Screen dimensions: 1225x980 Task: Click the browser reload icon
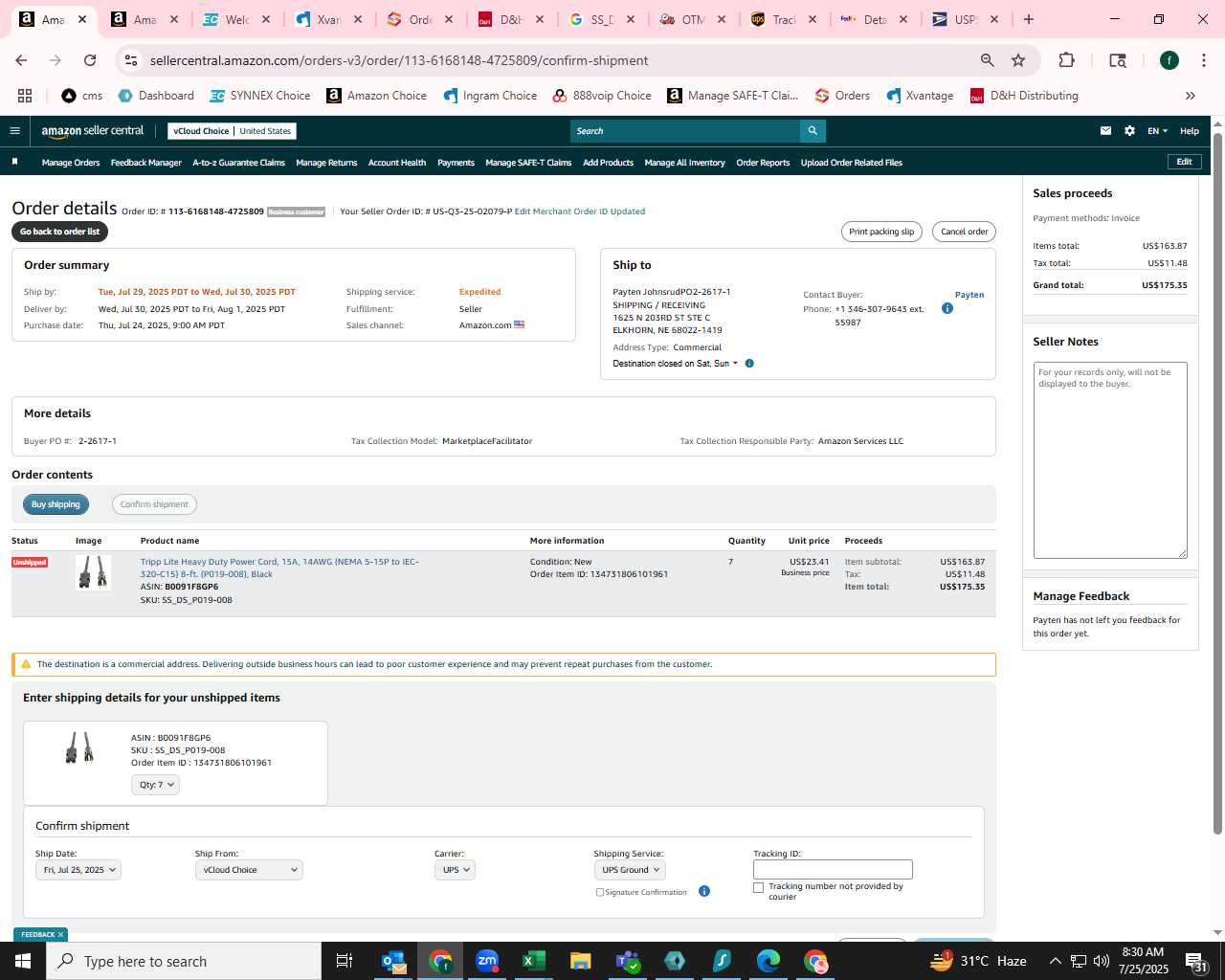point(90,60)
